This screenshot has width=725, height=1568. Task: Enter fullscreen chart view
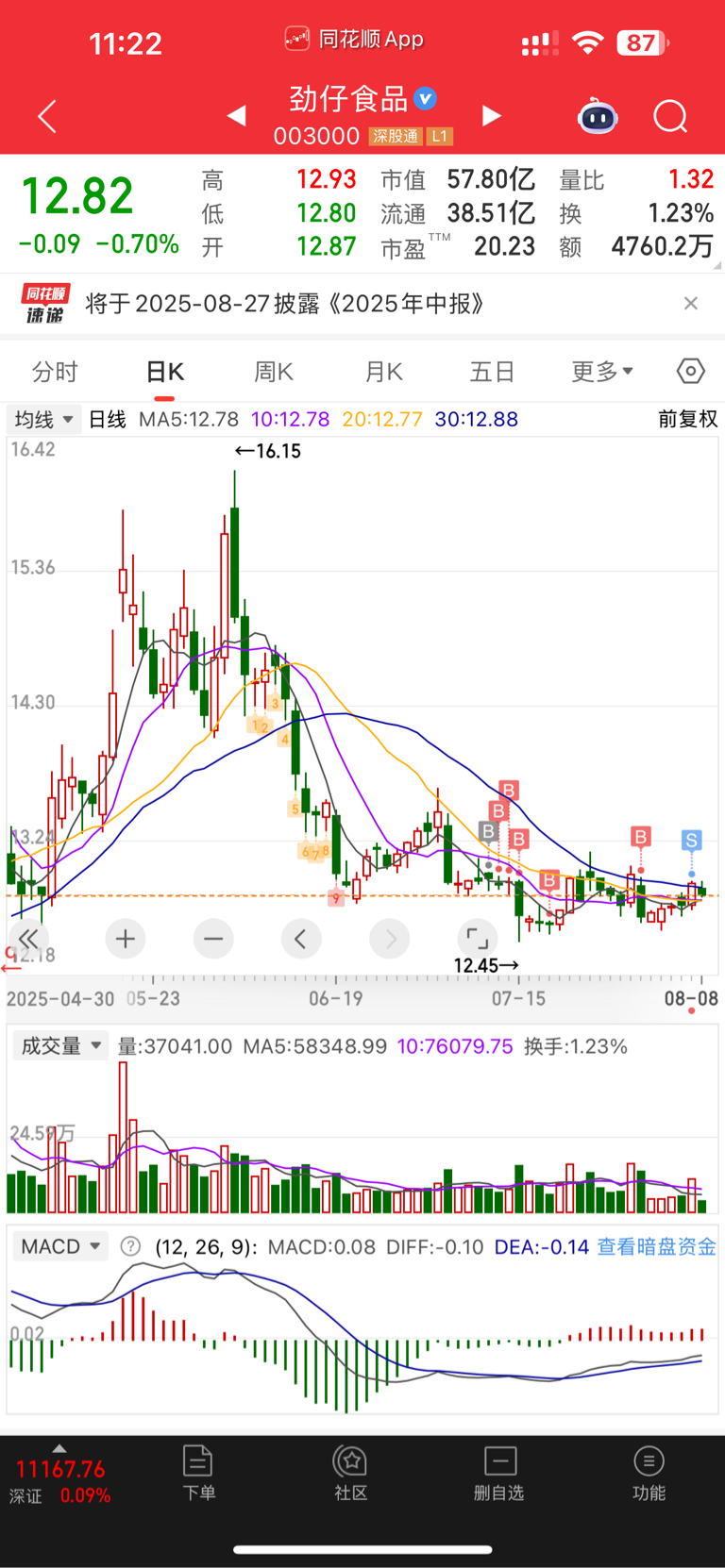[x=478, y=939]
